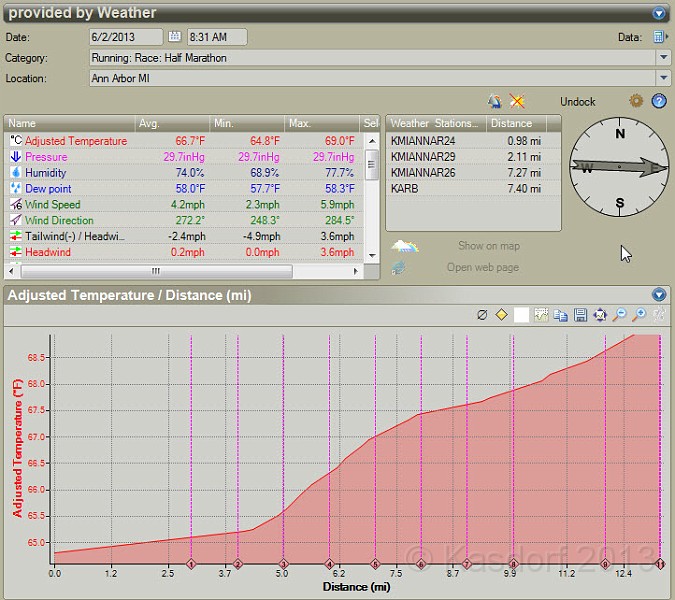Click the yellow diamond chart marker icon
Screen dimensions: 675x600
pos(501,315)
